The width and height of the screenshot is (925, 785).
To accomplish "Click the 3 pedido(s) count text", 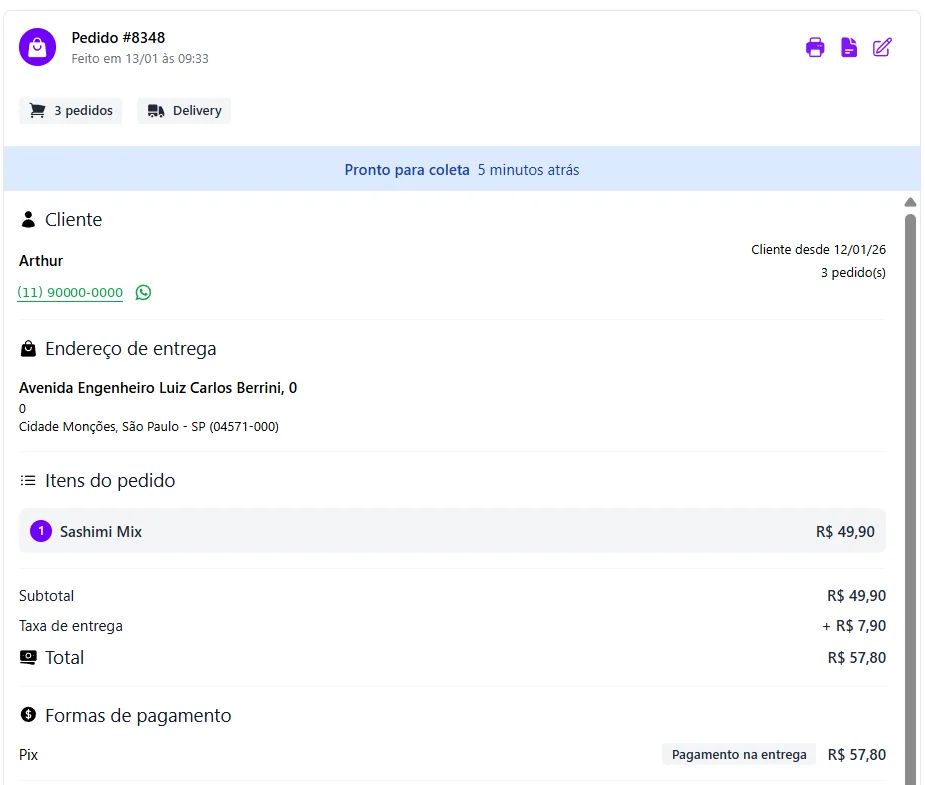I will pos(853,272).
